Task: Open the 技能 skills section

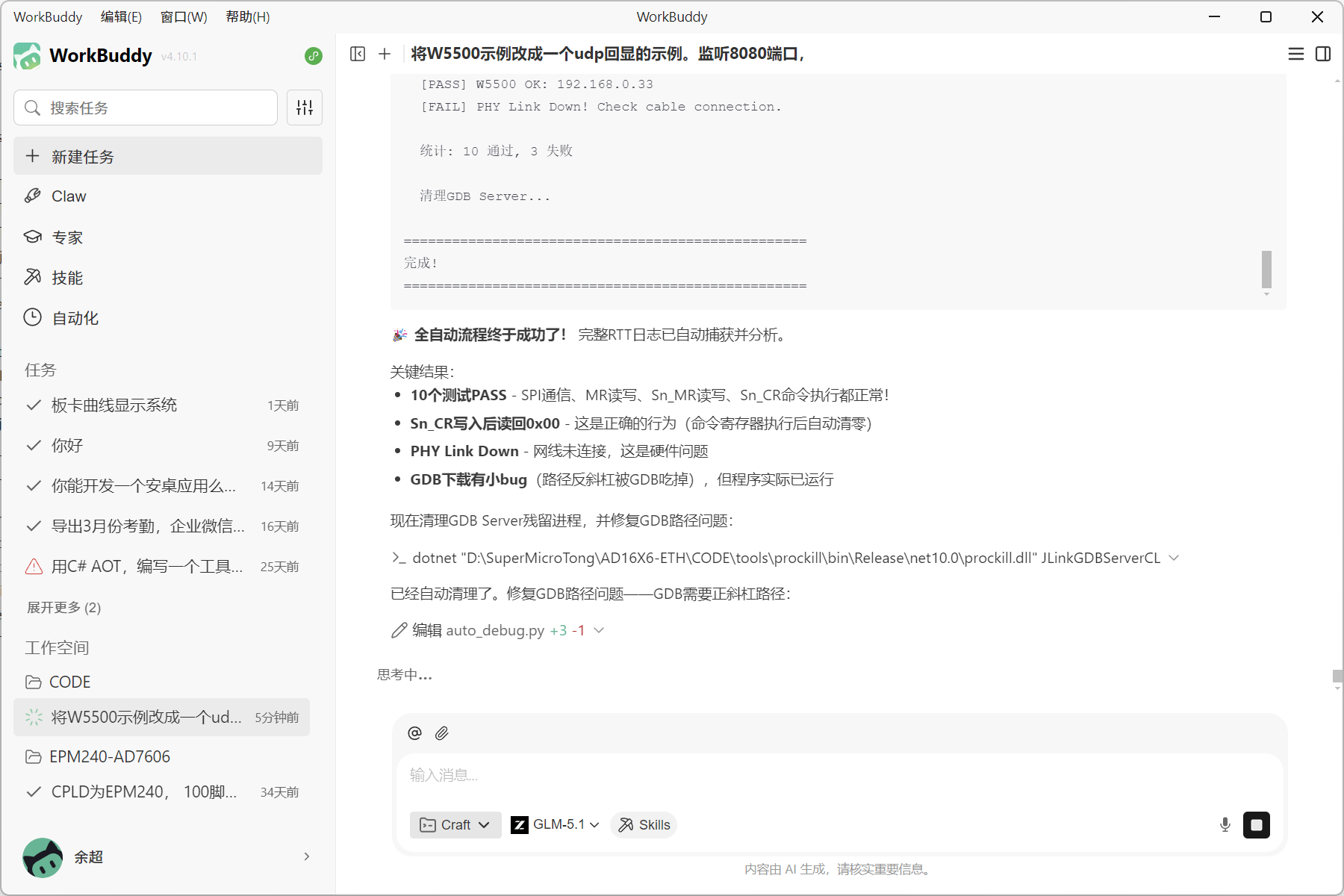Action: (66, 277)
